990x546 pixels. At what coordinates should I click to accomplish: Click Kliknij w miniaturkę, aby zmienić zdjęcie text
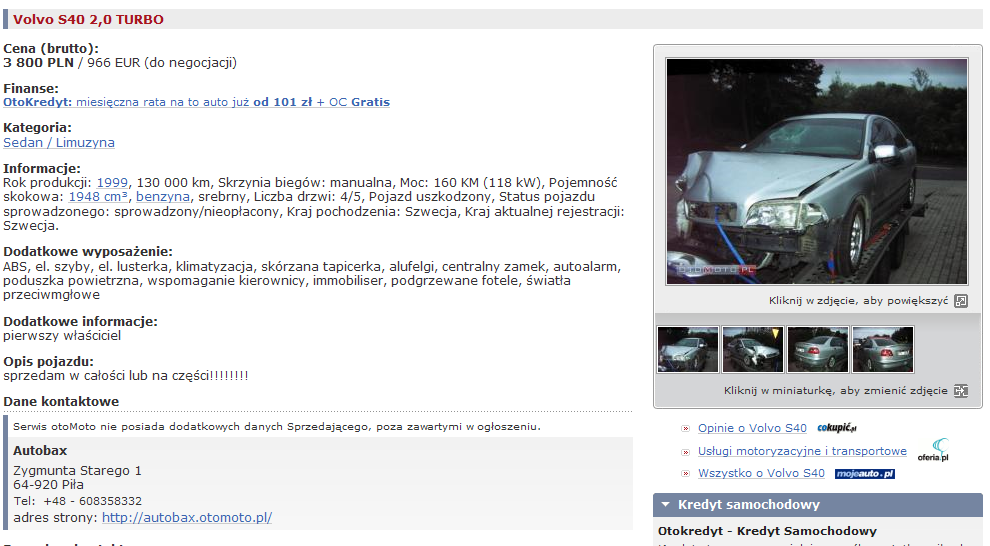point(836,391)
